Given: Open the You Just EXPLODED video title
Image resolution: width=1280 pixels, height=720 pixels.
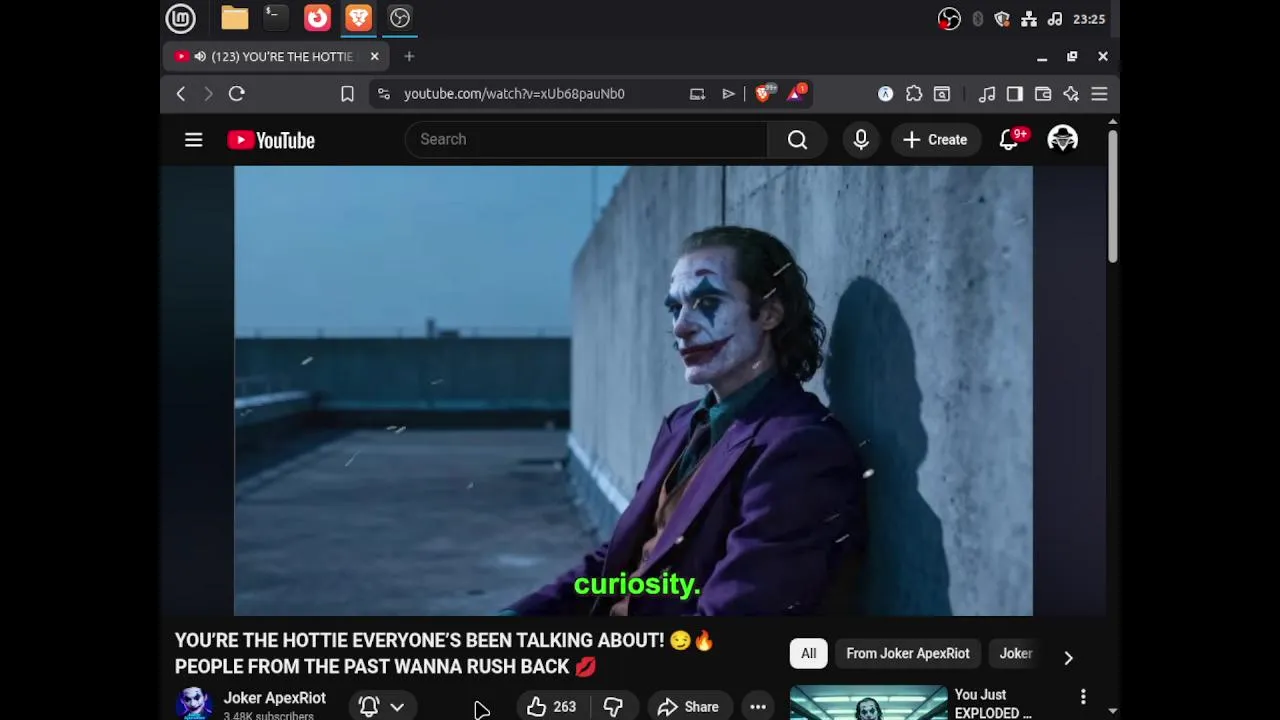Looking at the screenshot, I should 993,703.
